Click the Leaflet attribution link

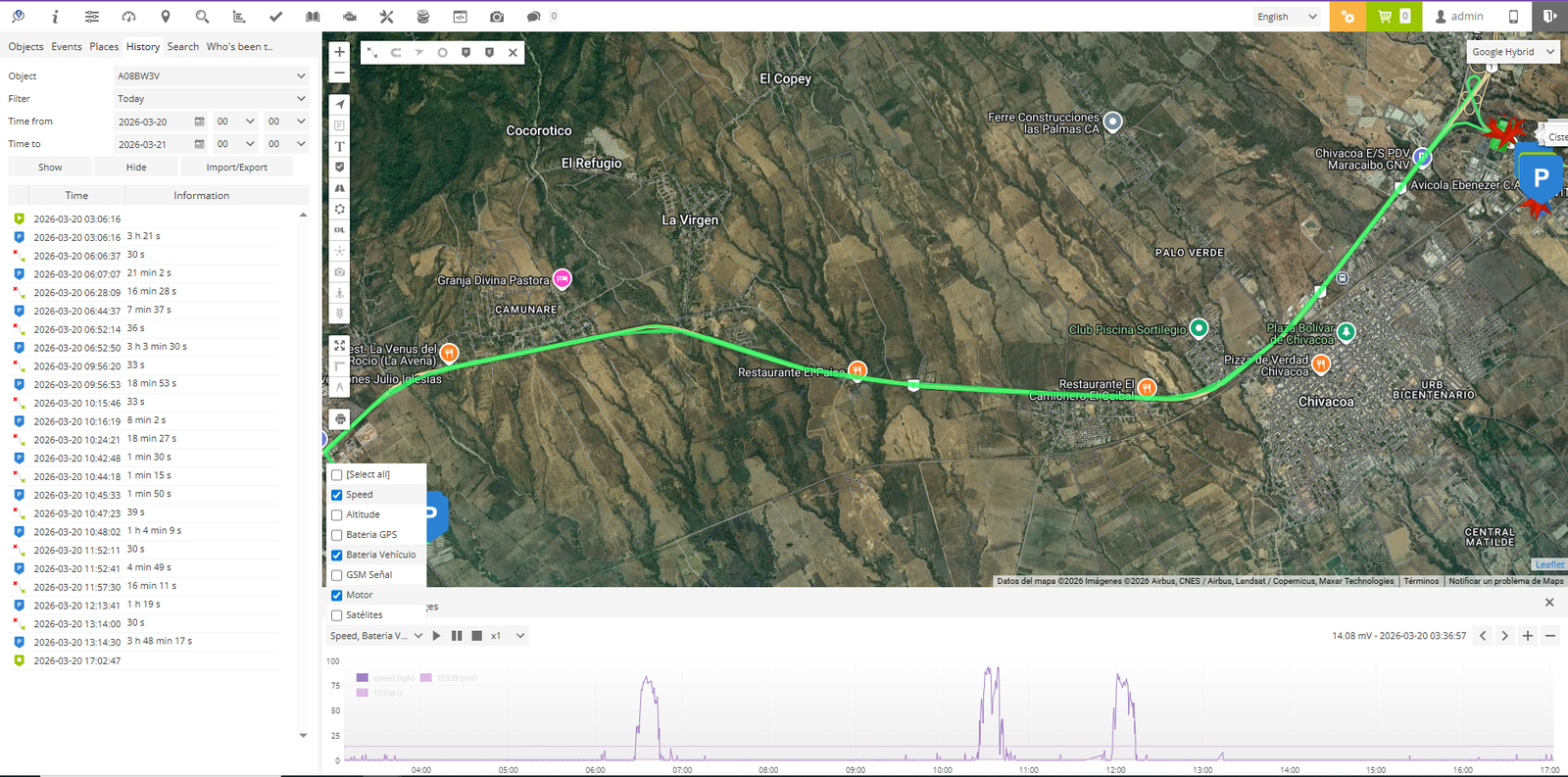click(x=1549, y=564)
